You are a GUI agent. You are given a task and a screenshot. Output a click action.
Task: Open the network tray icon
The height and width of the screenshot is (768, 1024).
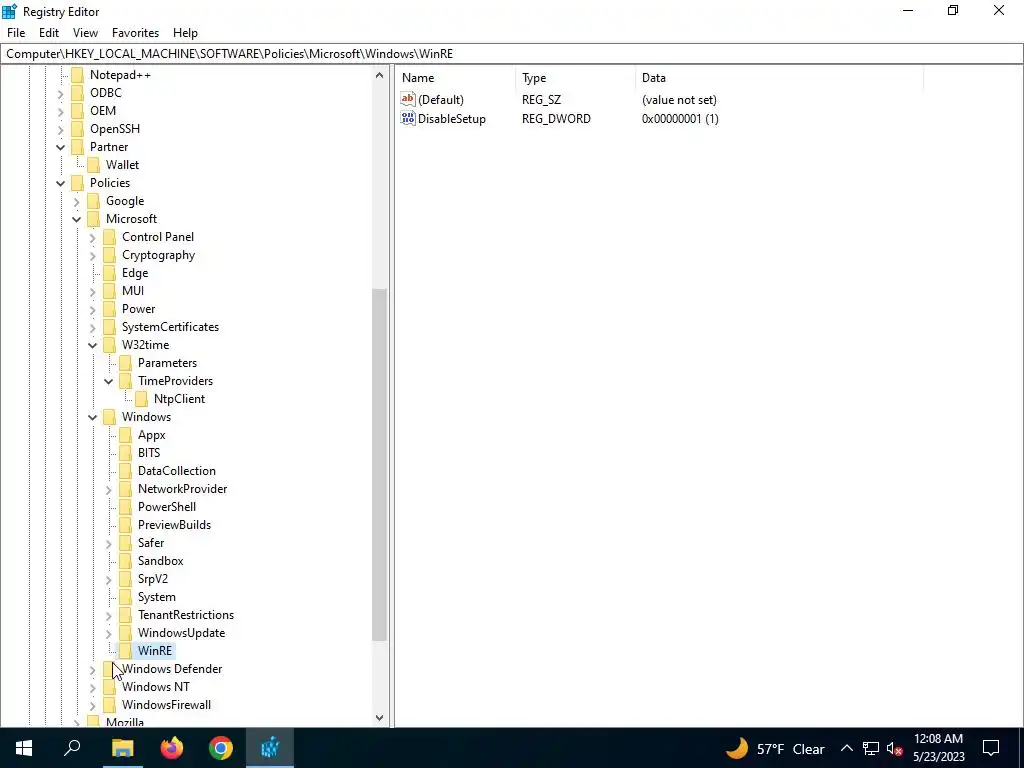click(x=871, y=748)
